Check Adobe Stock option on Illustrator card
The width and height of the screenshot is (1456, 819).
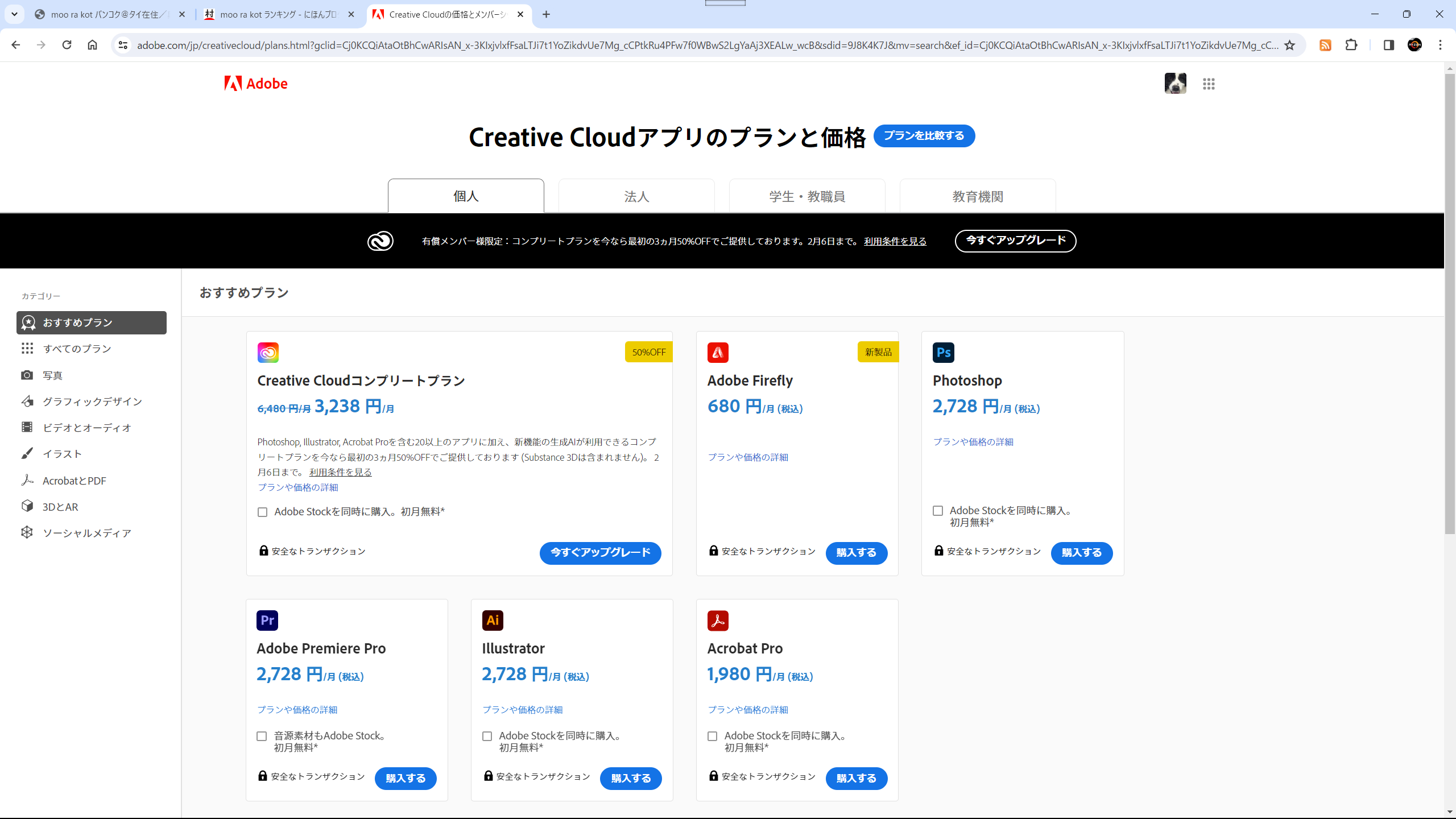coord(487,736)
